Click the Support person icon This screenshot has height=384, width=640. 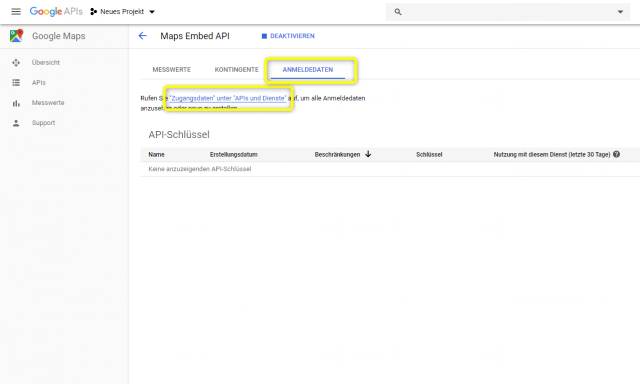point(16,123)
